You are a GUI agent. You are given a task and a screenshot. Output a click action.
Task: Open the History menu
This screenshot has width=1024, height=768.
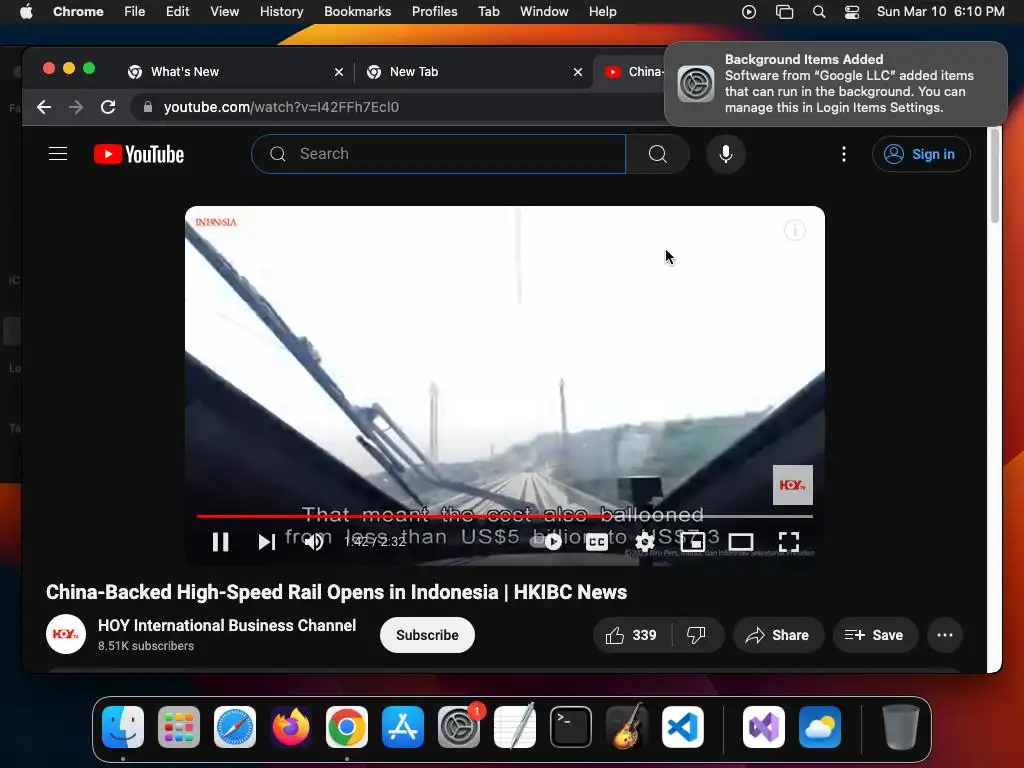coord(281,11)
